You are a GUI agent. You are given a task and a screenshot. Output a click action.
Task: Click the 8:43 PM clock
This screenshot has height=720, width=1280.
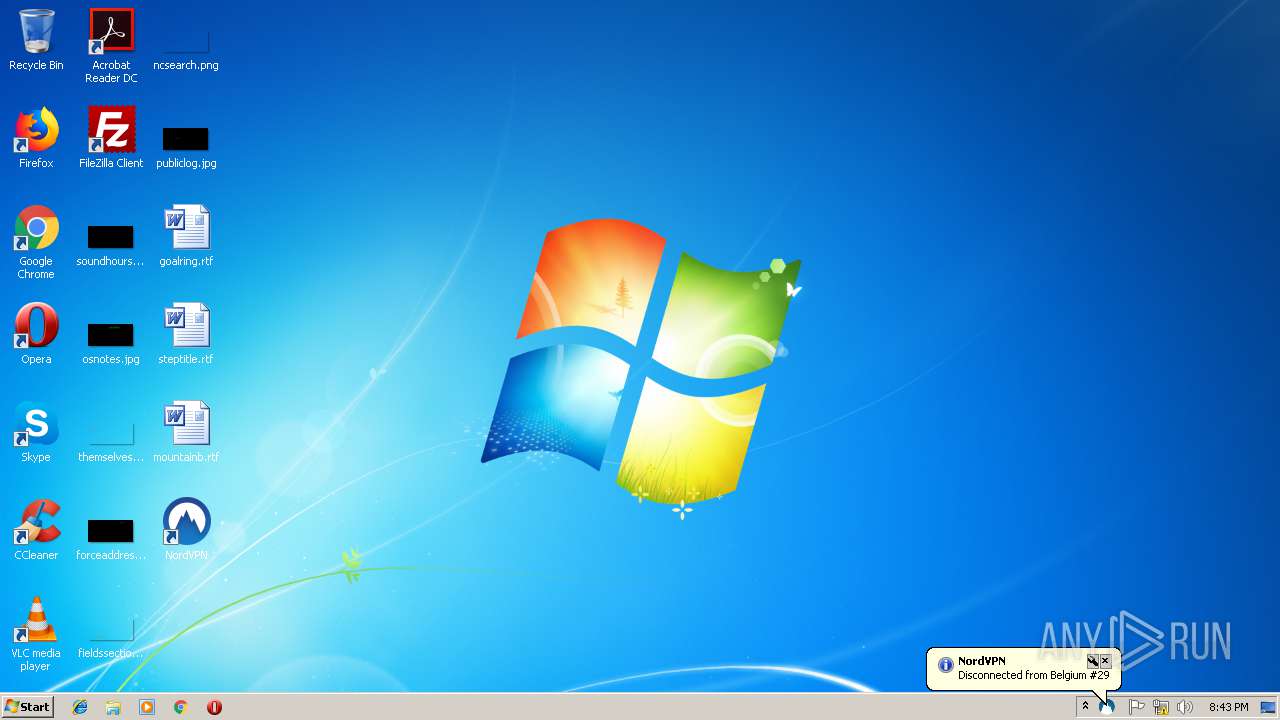pos(1228,707)
